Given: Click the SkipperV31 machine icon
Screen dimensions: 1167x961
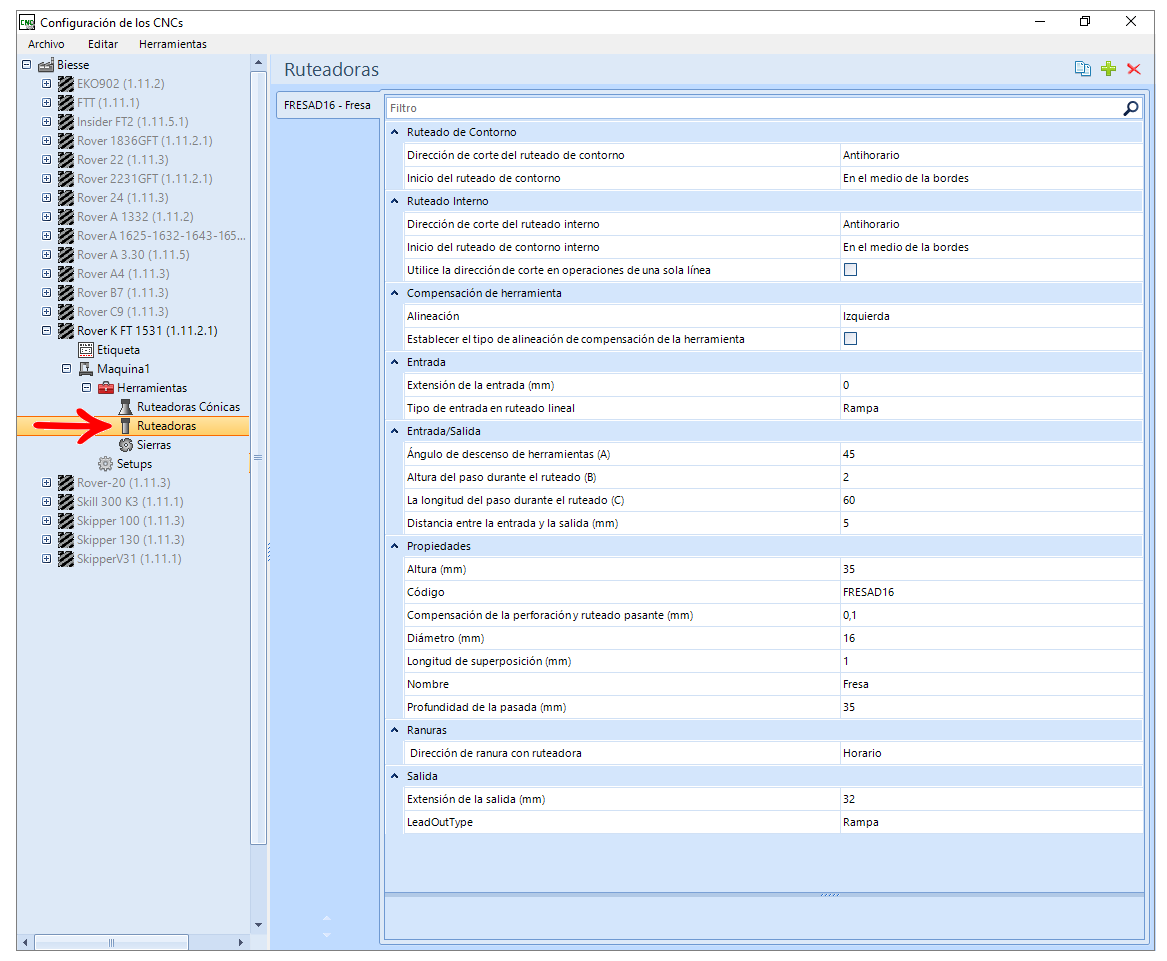Looking at the screenshot, I should [x=66, y=559].
